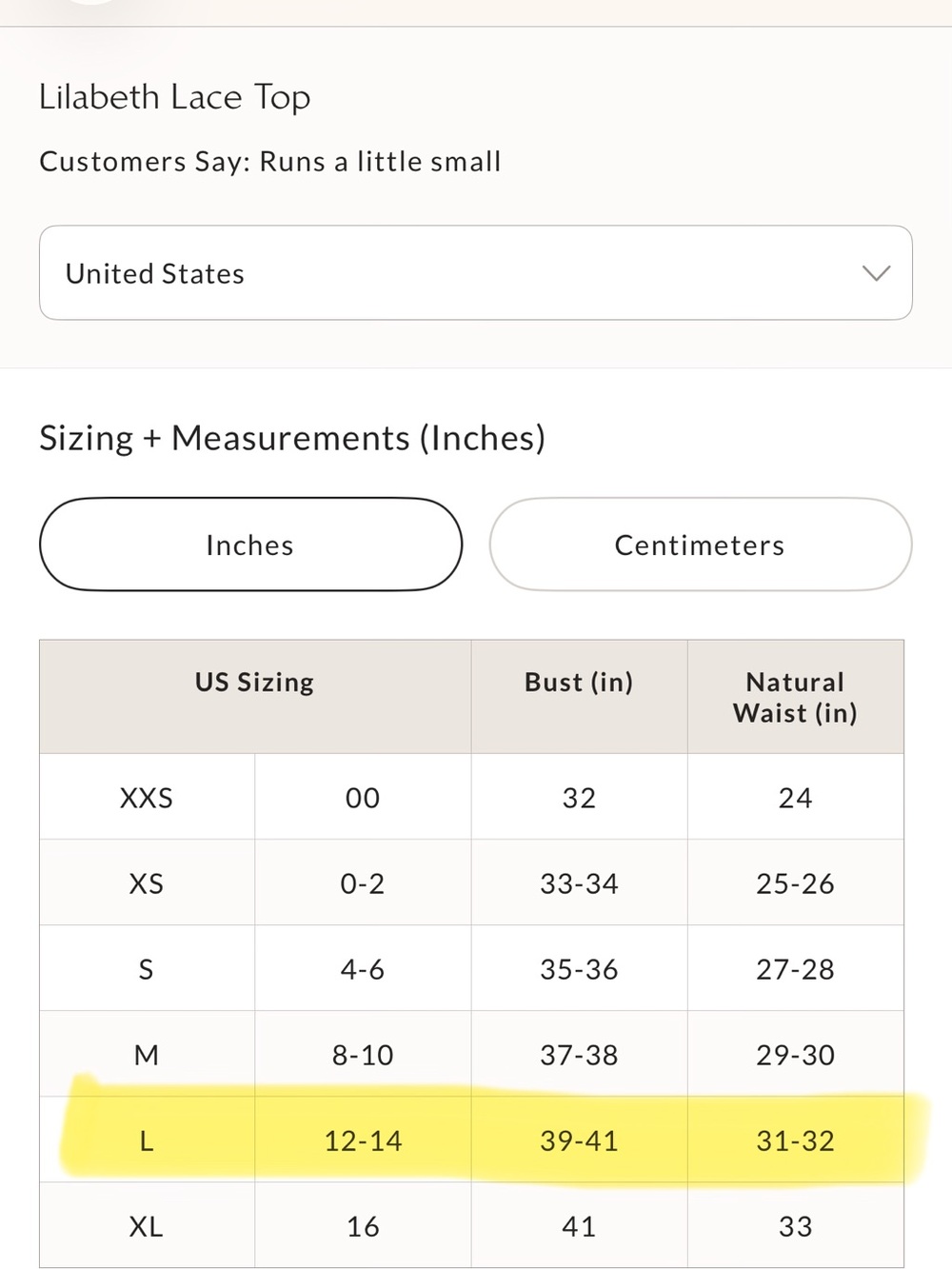Click the 31-32 waist measurement cell
The width and height of the screenshot is (952, 1269).
click(x=795, y=1140)
